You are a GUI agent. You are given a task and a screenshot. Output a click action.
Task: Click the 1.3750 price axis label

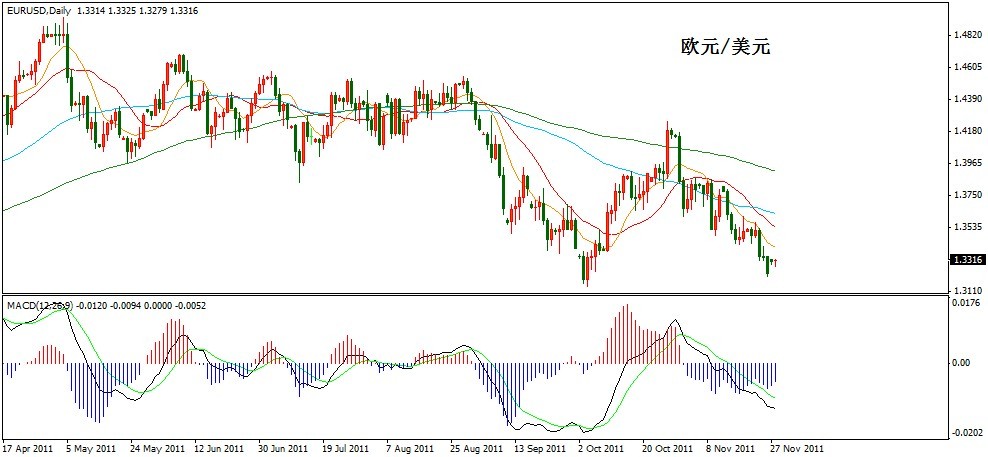970,195
